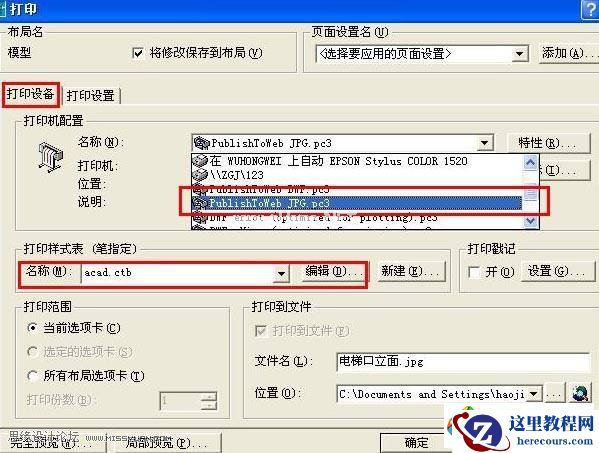Select the 当前选项卡 radio button
The image size is (599, 453).
pyautogui.click(x=33, y=328)
